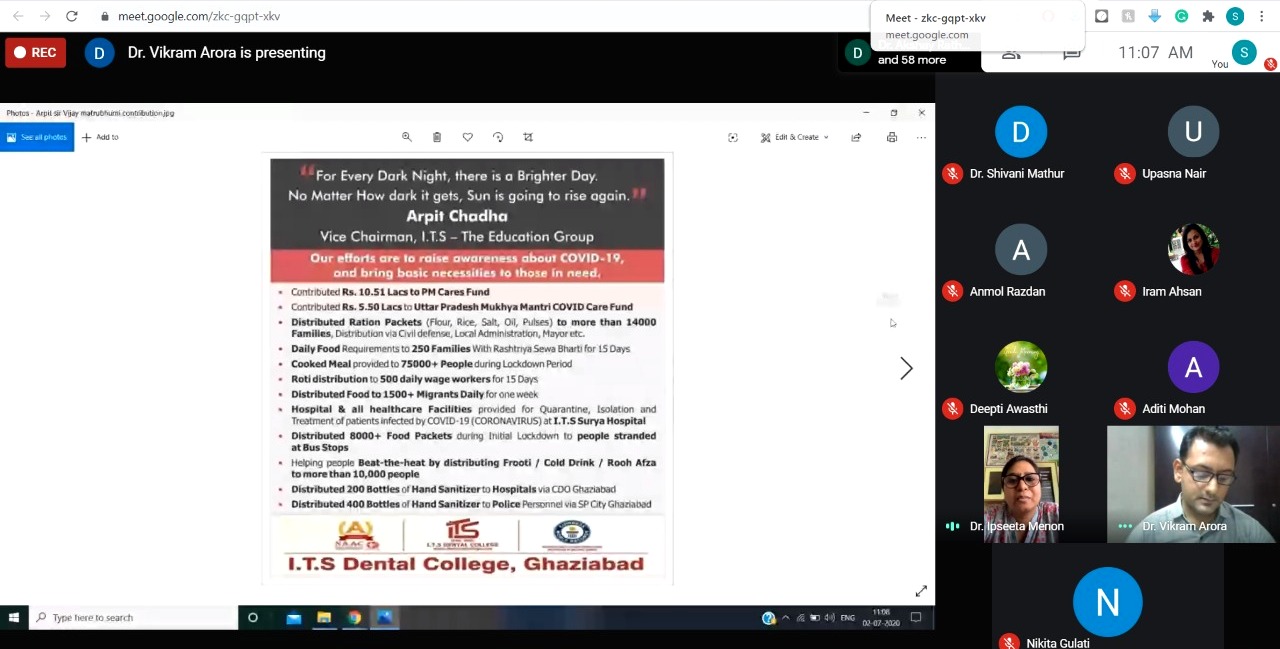Expand the Edit & Create dropdown
1280x649 pixels.
[795, 137]
